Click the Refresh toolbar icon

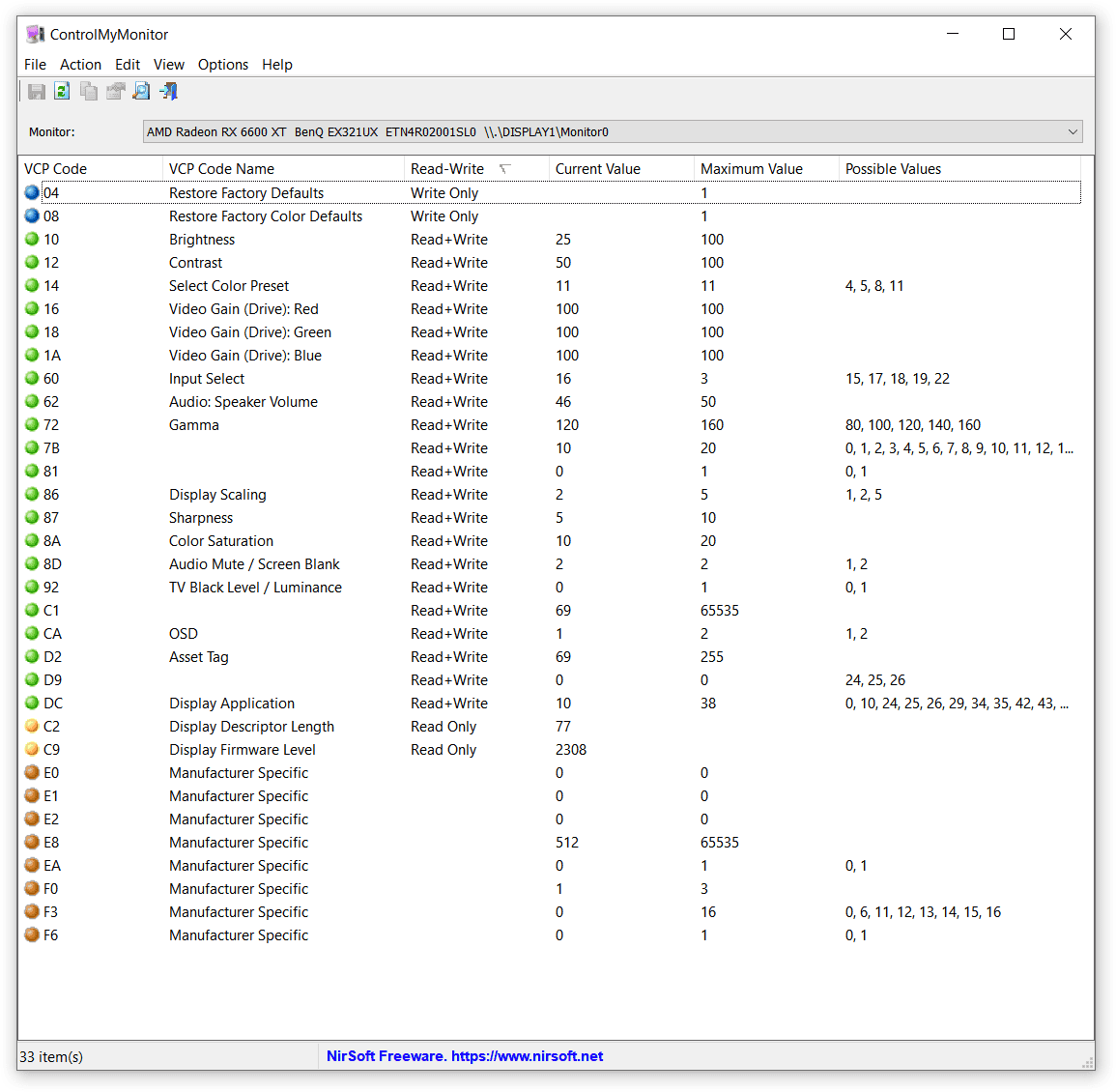coord(63,91)
